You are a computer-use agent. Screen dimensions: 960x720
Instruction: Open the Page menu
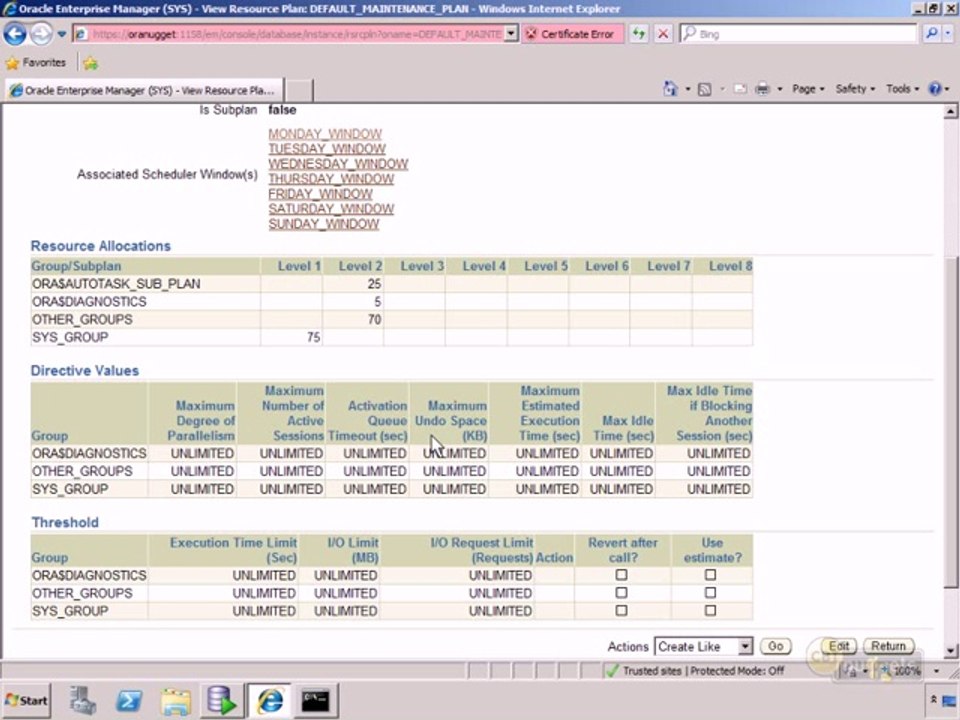click(808, 89)
